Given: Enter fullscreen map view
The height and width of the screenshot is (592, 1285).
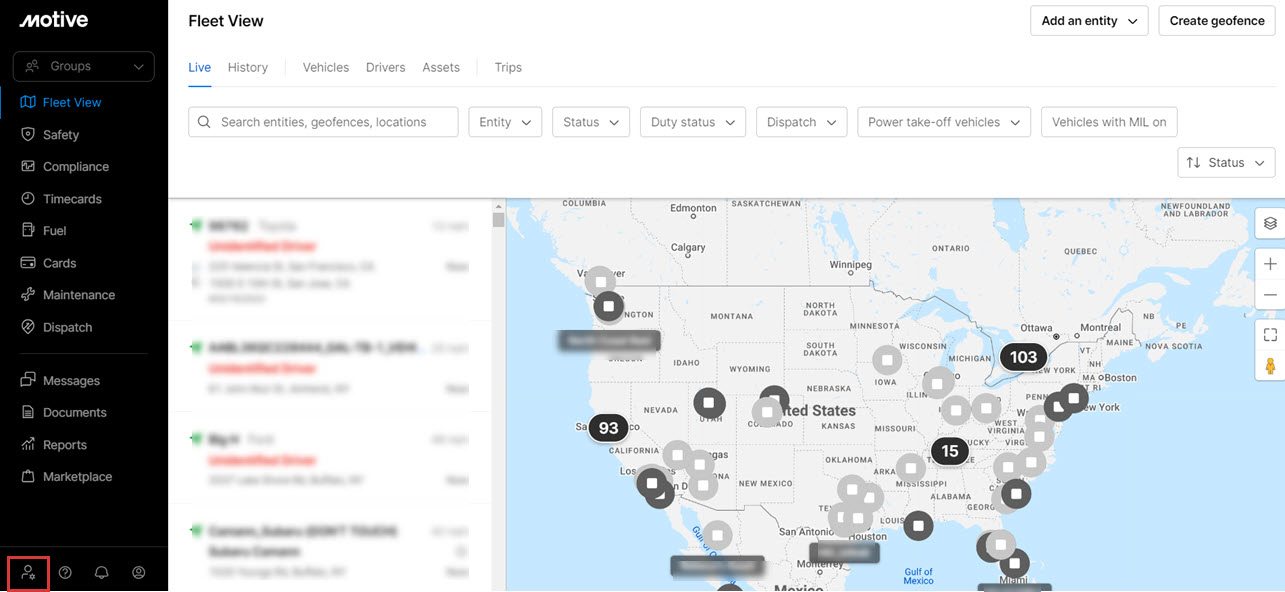Looking at the screenshot, I should tap(1270, 335).
